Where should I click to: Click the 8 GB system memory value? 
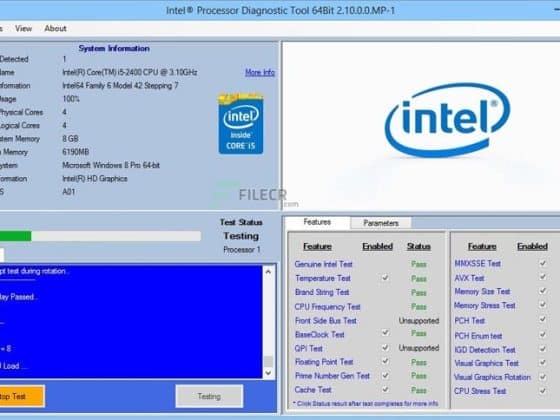(70, 139)
